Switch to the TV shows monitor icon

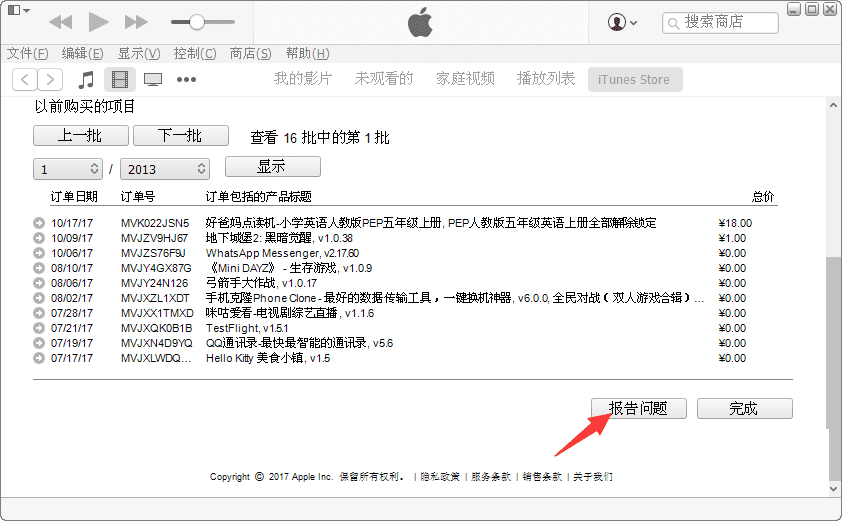pyautogui.click(x=153, y=79)
